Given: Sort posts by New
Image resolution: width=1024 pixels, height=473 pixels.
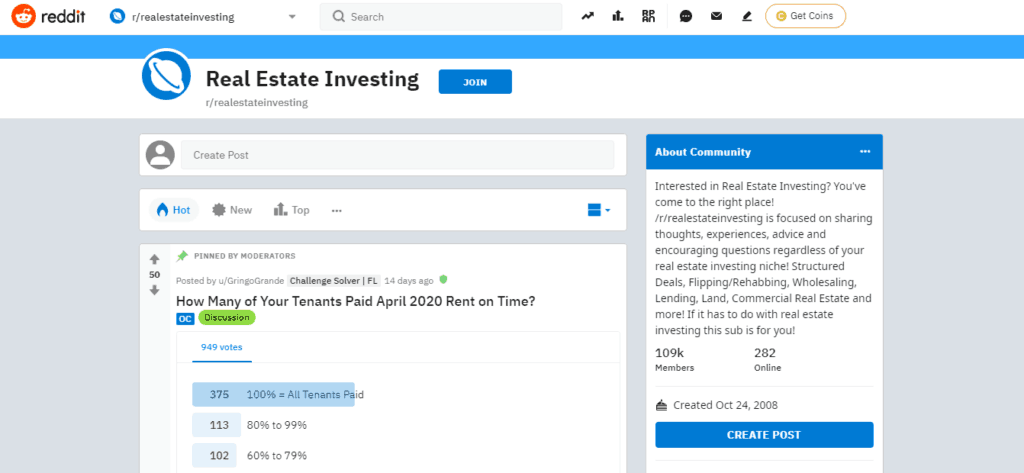Looking at the screenshot, I should (232, 210).
